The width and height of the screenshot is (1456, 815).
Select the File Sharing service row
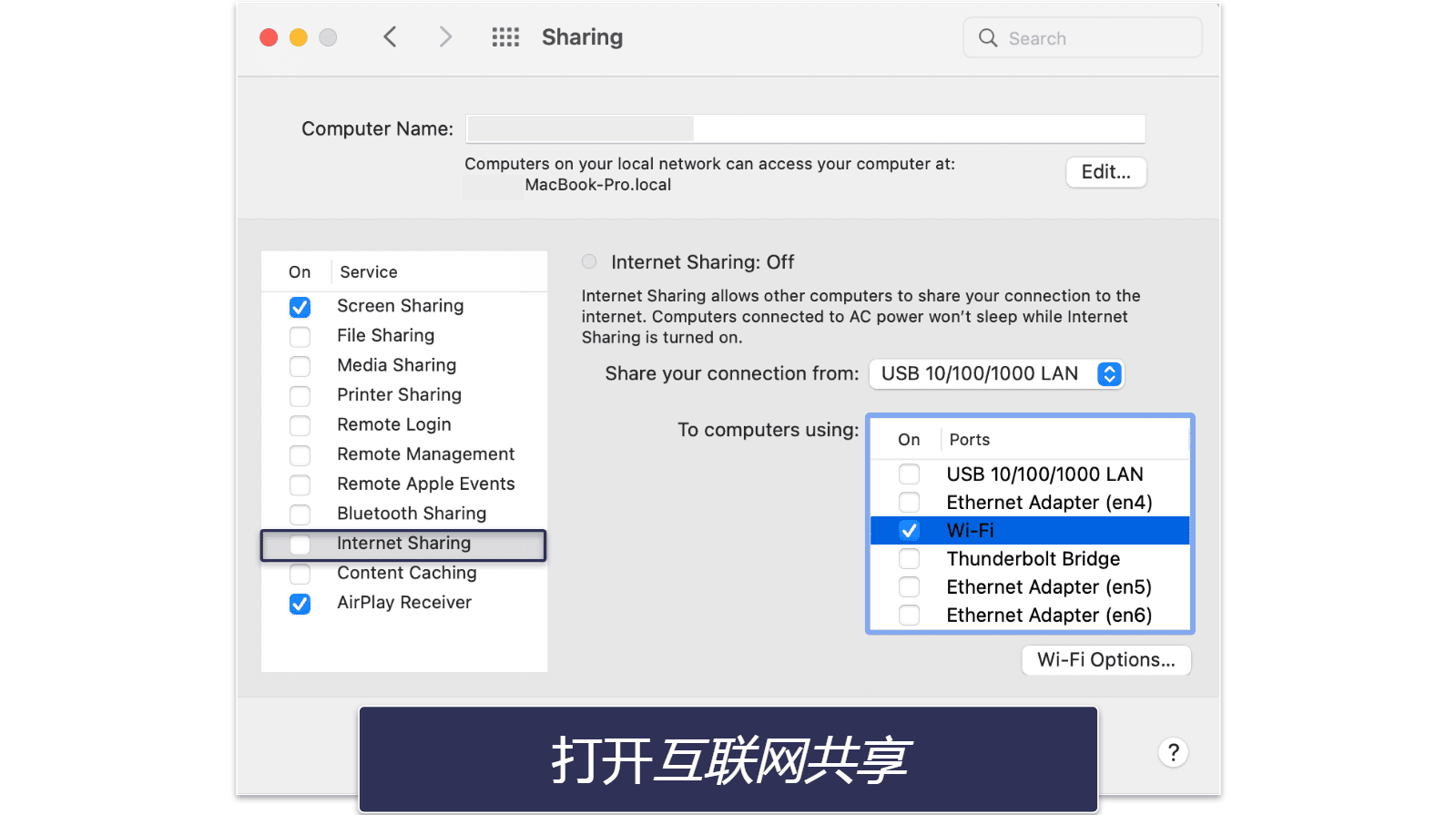404,336
